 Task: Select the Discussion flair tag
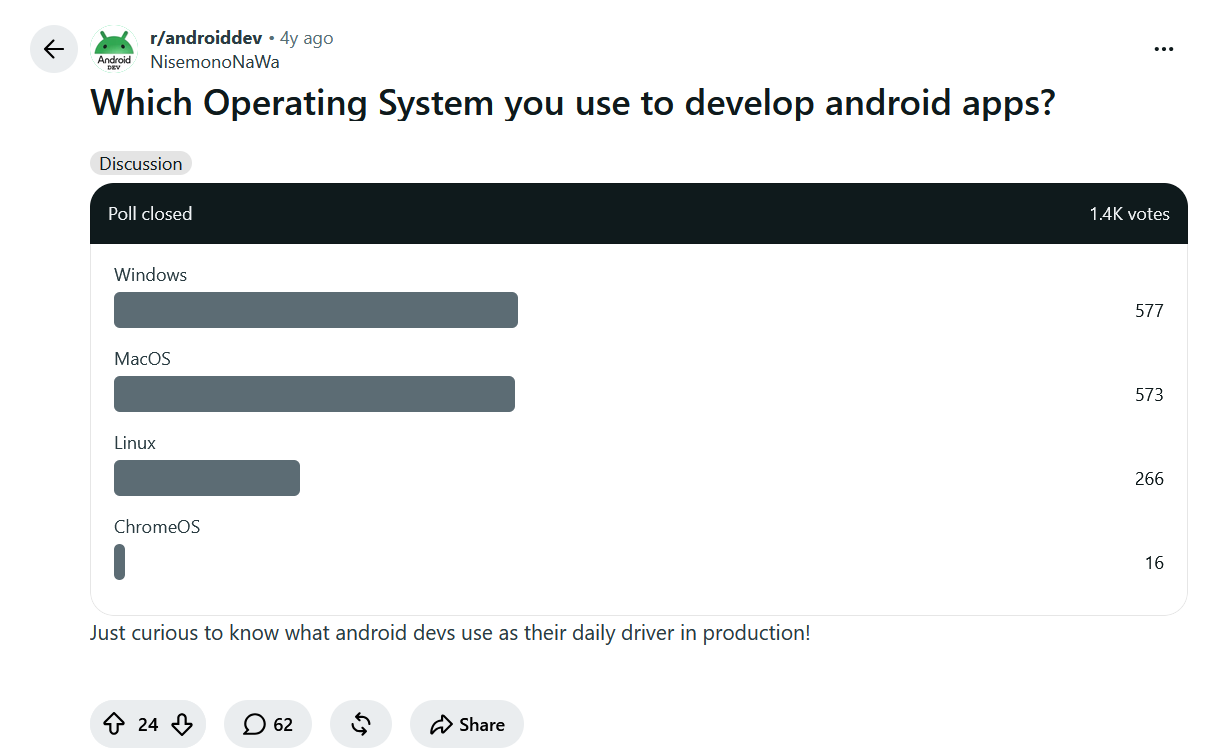[x=141, y=164]
